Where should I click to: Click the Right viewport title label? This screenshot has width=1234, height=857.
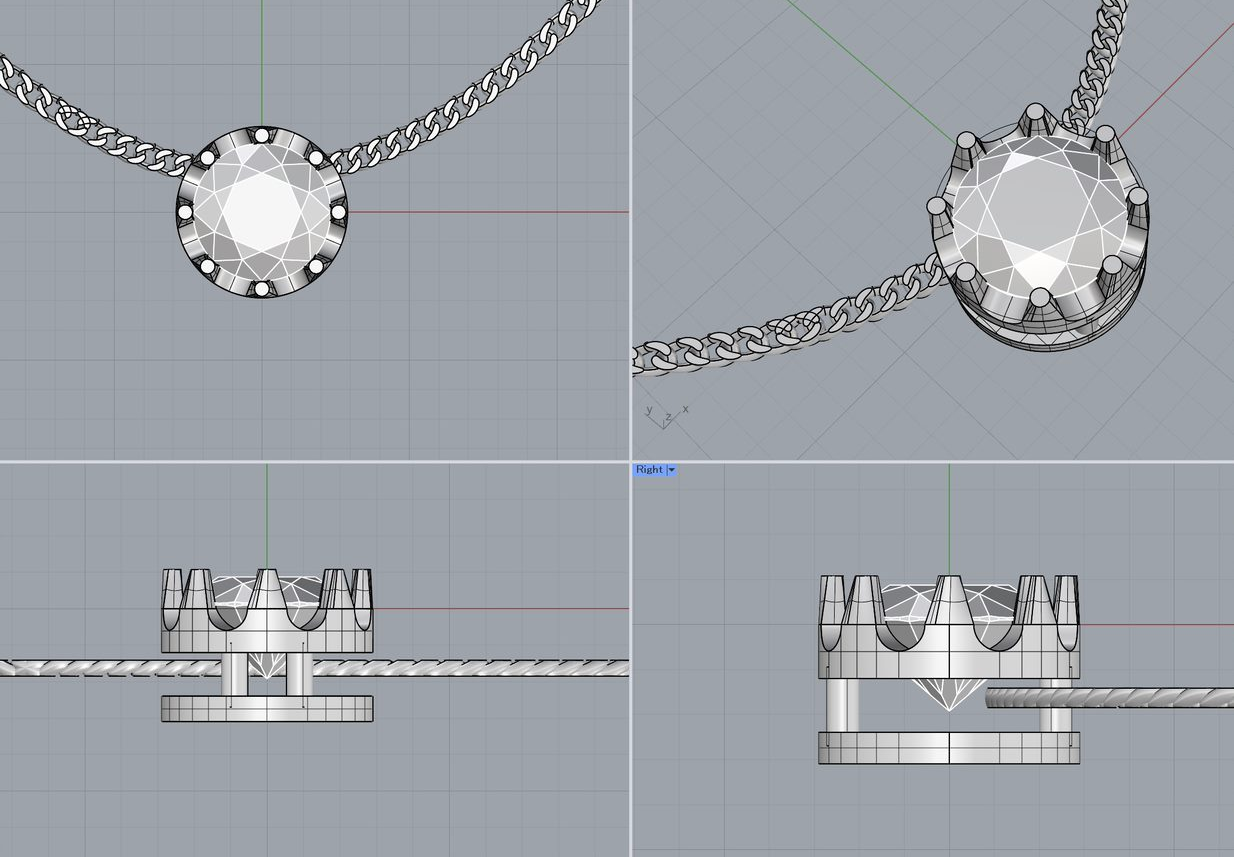[x=649, y=470]
